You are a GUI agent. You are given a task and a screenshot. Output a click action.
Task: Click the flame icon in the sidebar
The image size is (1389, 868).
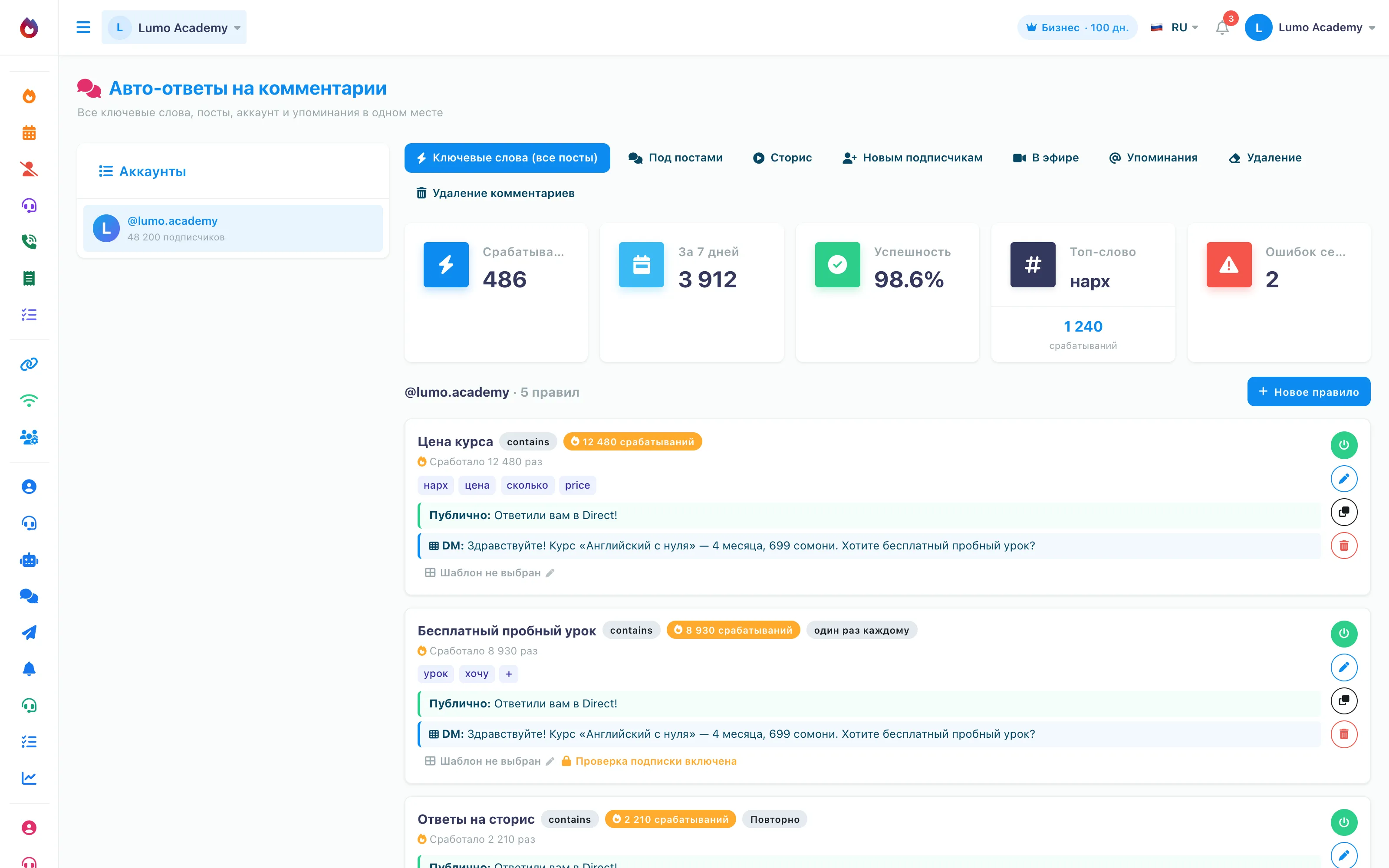29,95
